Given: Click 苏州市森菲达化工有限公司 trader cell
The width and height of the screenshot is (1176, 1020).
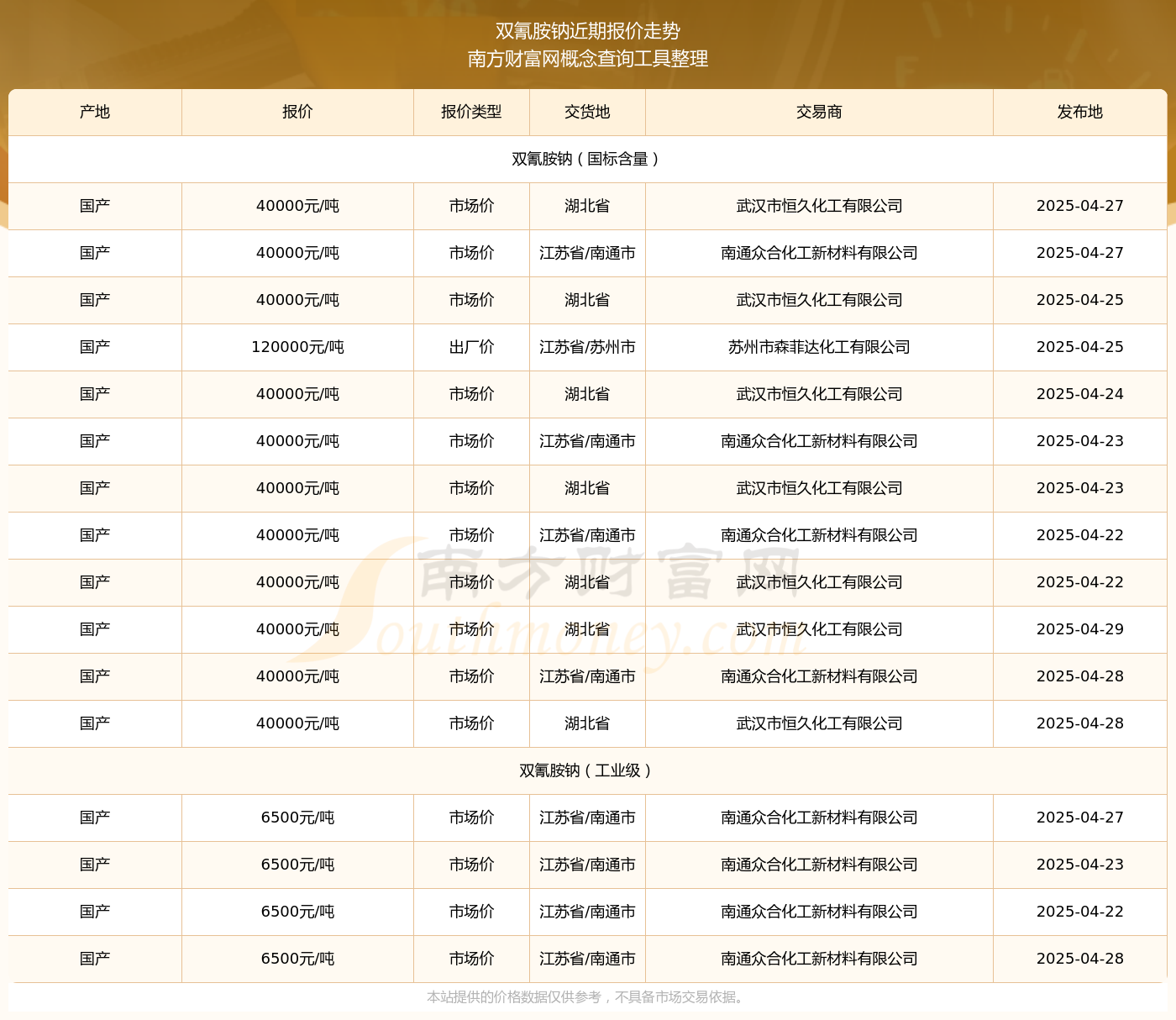Looking at the screenshot, I should point(819,347).
